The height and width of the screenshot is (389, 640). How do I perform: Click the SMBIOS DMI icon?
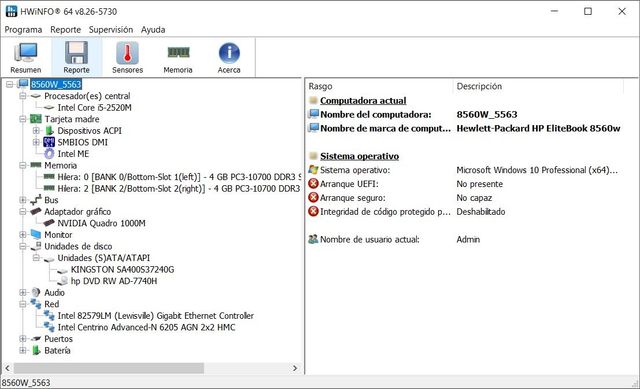(49, 142)
